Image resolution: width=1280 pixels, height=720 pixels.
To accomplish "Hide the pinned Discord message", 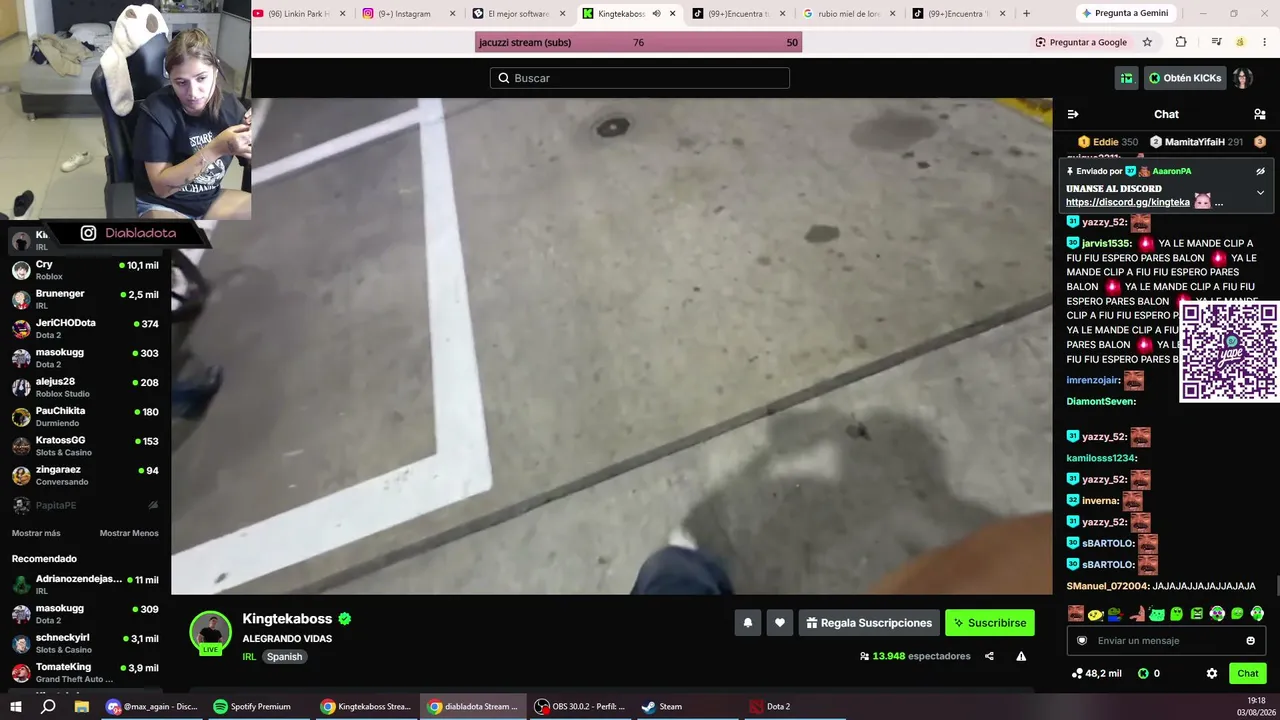I will 1260,171.
